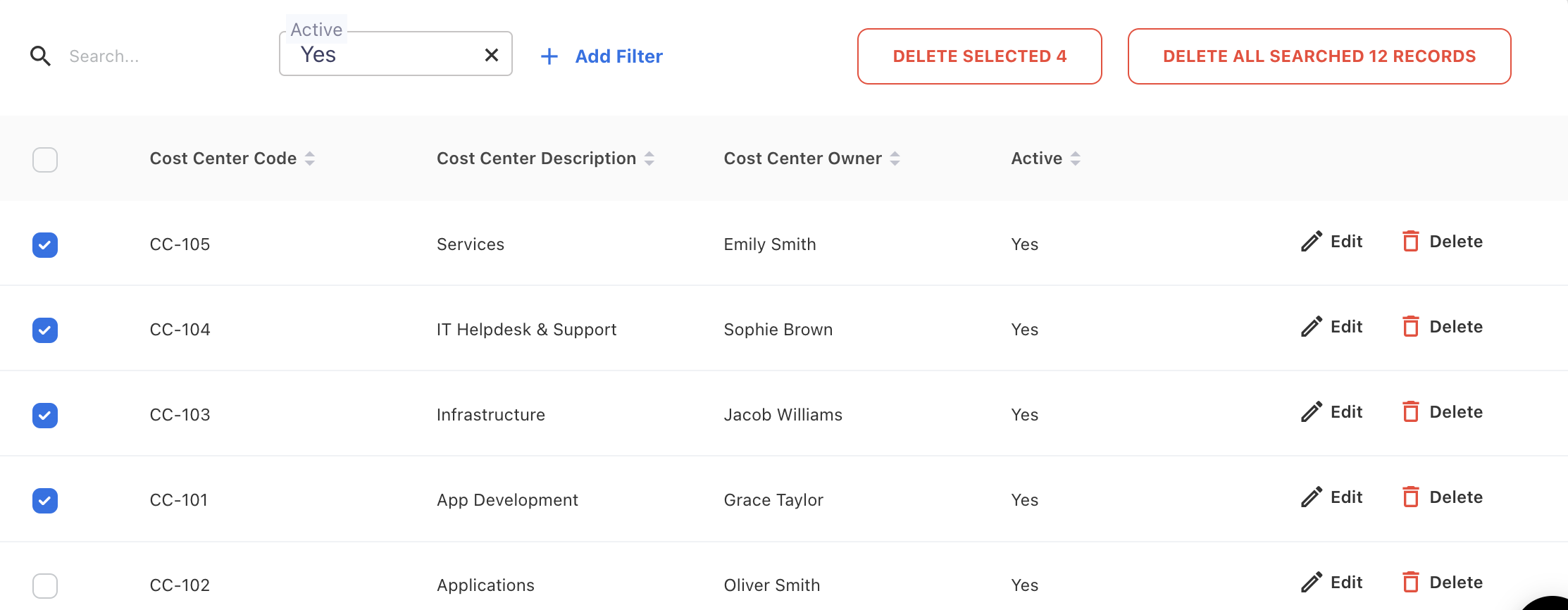Screen dimensions: 1568x610
Task: Clear the Active Yes filter
Action: coord(492,55)
